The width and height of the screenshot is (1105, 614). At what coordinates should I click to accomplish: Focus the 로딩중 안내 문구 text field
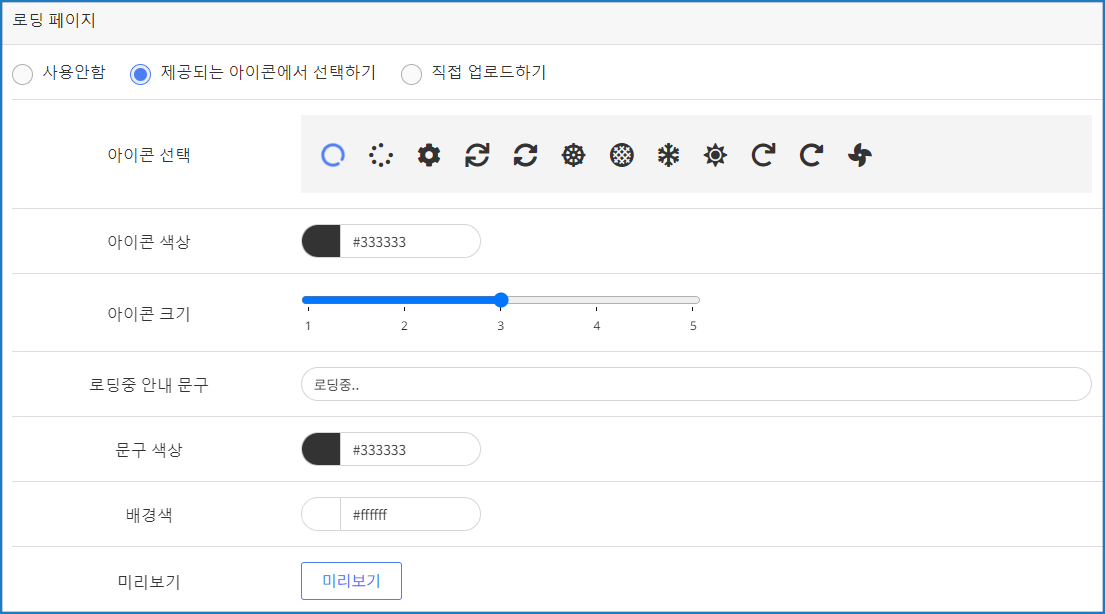(695, 384)
